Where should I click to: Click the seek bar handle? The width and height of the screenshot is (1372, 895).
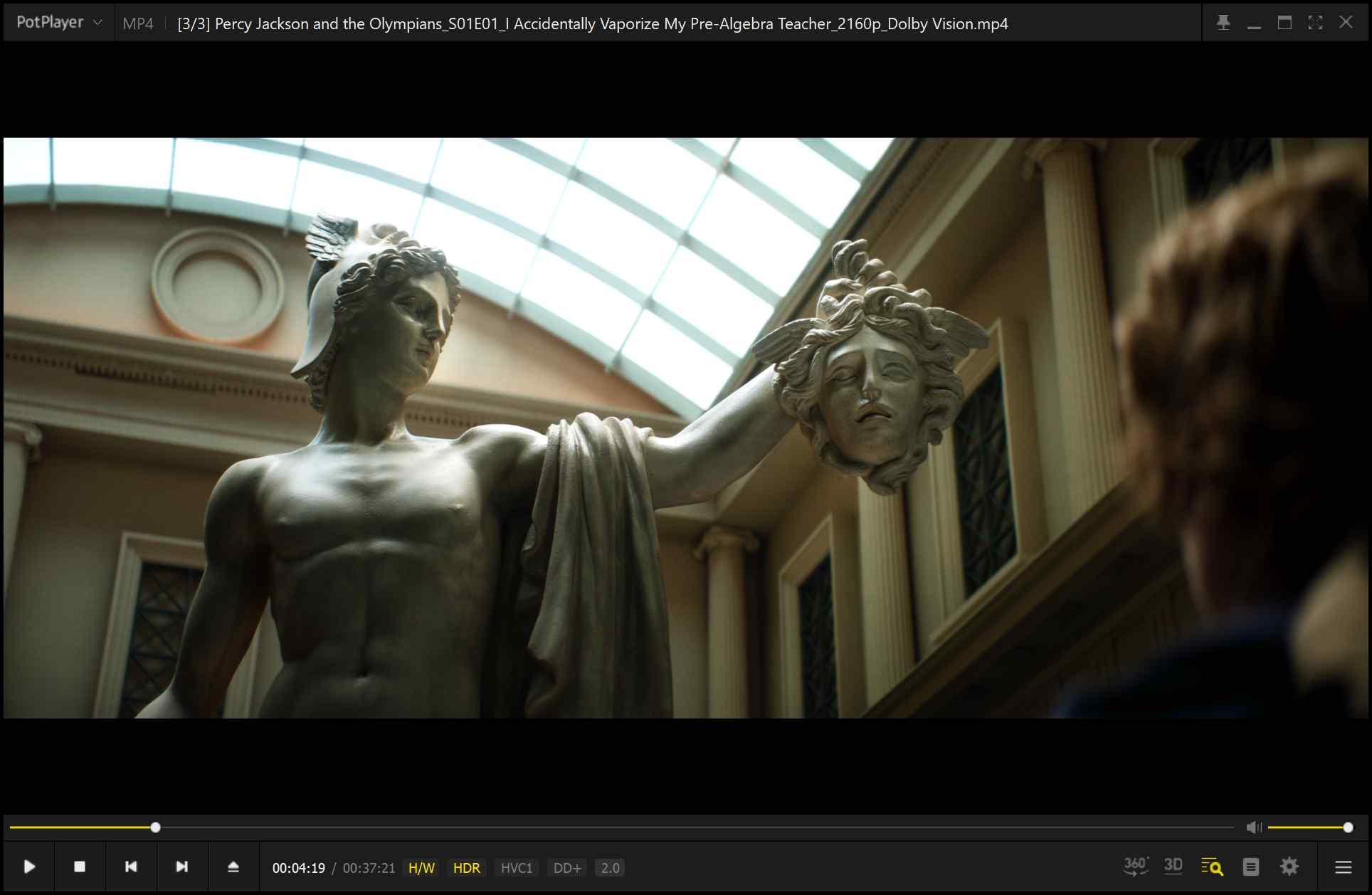tap(155, 827)
